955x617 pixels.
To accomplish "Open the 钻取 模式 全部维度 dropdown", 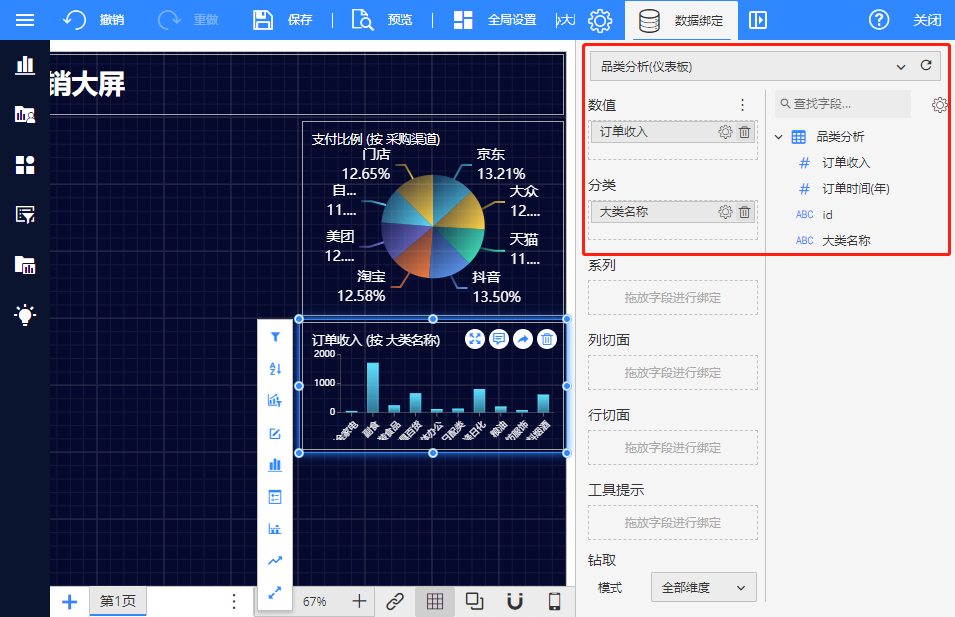I will [x=703, y=587].
